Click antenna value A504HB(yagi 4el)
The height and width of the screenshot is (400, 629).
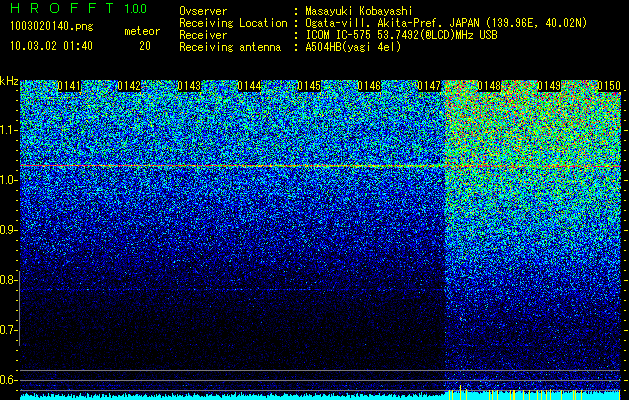pyautogui.click(x=353, y=47)
